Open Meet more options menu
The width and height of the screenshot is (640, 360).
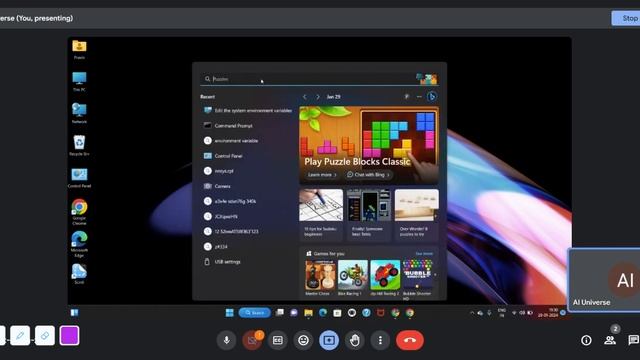380,340
